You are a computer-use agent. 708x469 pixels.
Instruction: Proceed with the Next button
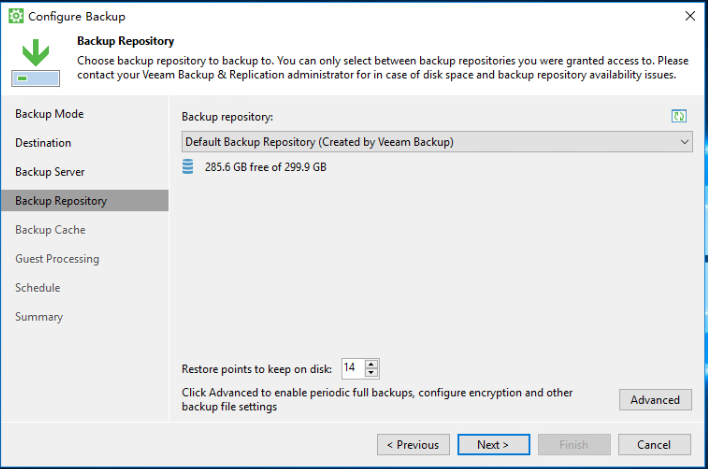493,445
